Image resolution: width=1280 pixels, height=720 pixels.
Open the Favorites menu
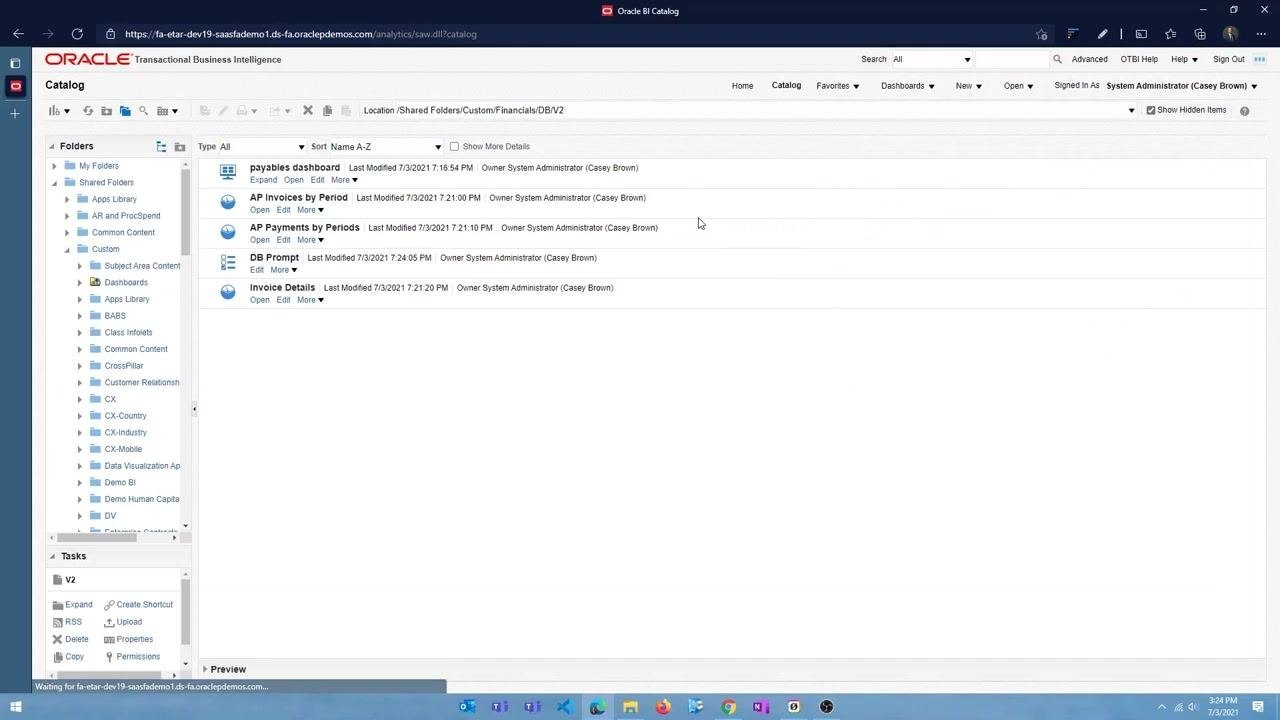[x=838, y=86]
